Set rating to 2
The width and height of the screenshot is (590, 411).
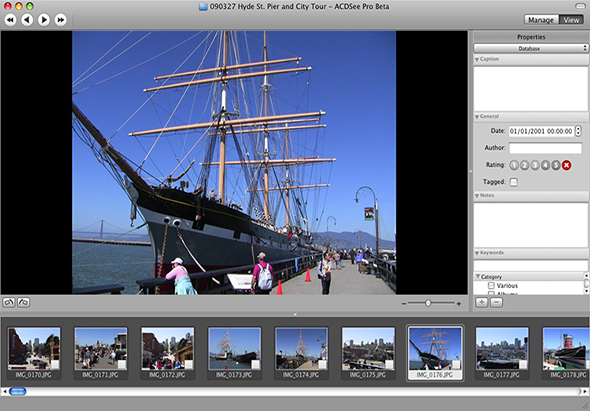pos(525,165)
